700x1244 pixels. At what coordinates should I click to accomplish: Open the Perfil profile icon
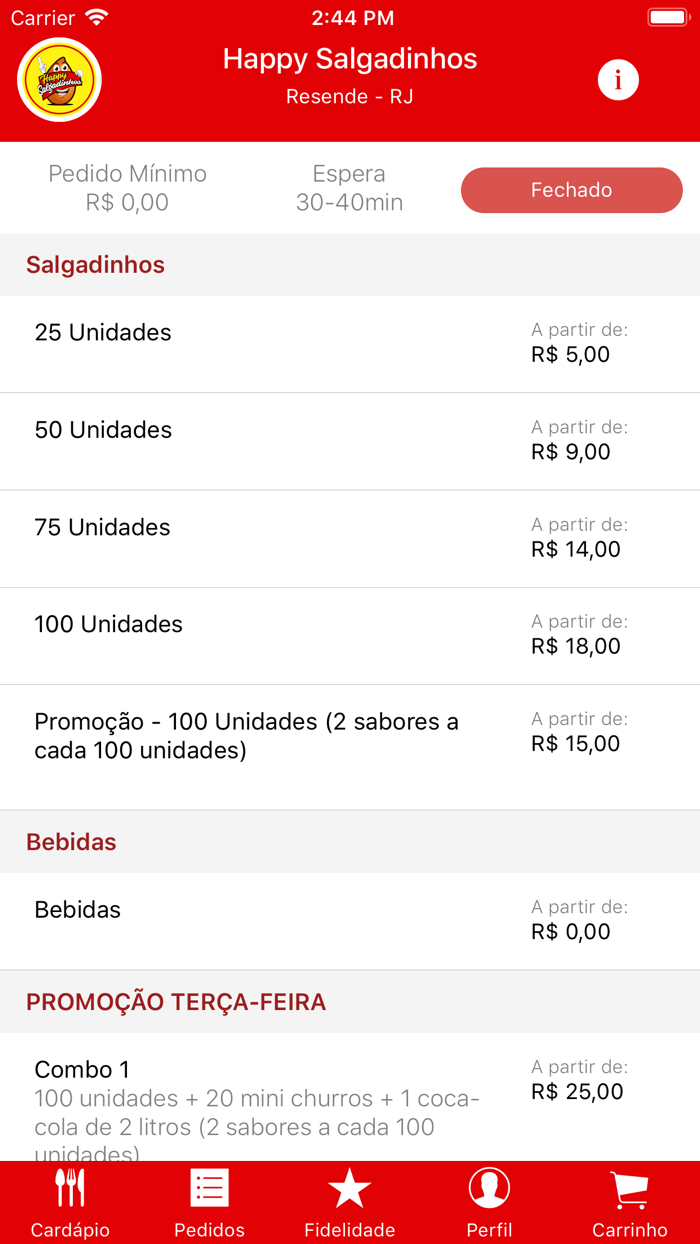489,1186
